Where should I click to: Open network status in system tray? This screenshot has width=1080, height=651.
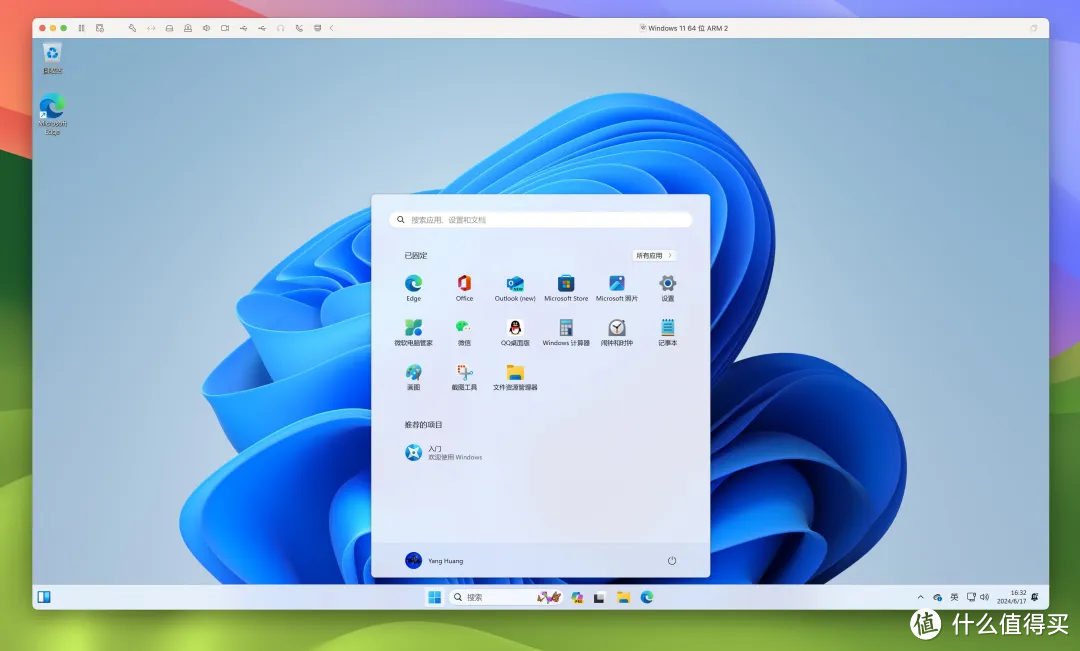pyautogui.click(x=971, y=597)
